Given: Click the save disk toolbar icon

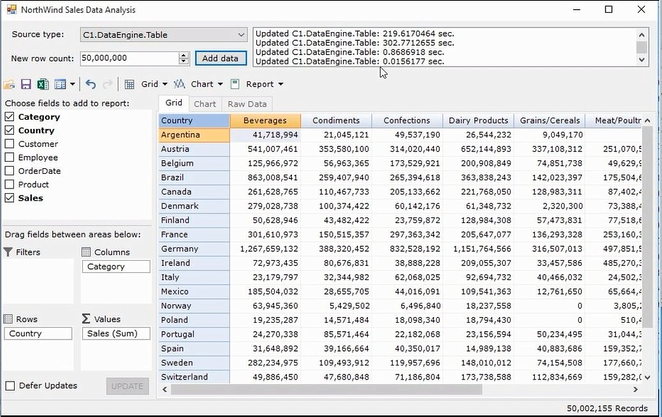Looking at the screenshot, I should pos(26,84).
